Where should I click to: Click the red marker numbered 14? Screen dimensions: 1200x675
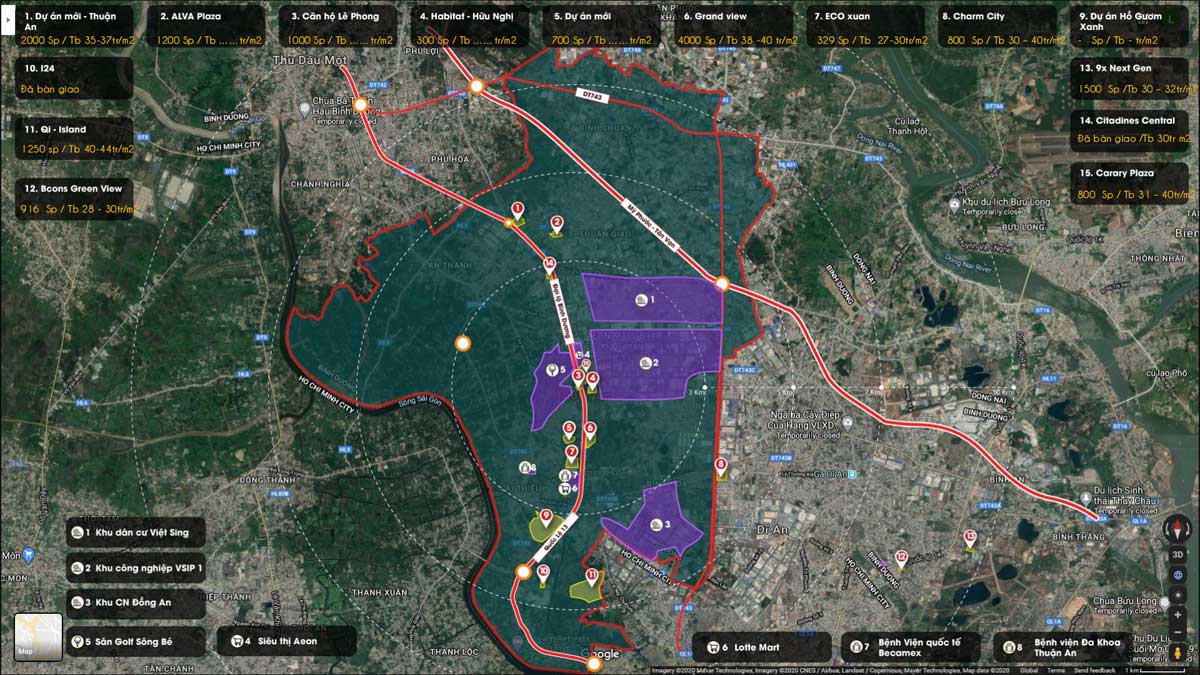(549, 266)
